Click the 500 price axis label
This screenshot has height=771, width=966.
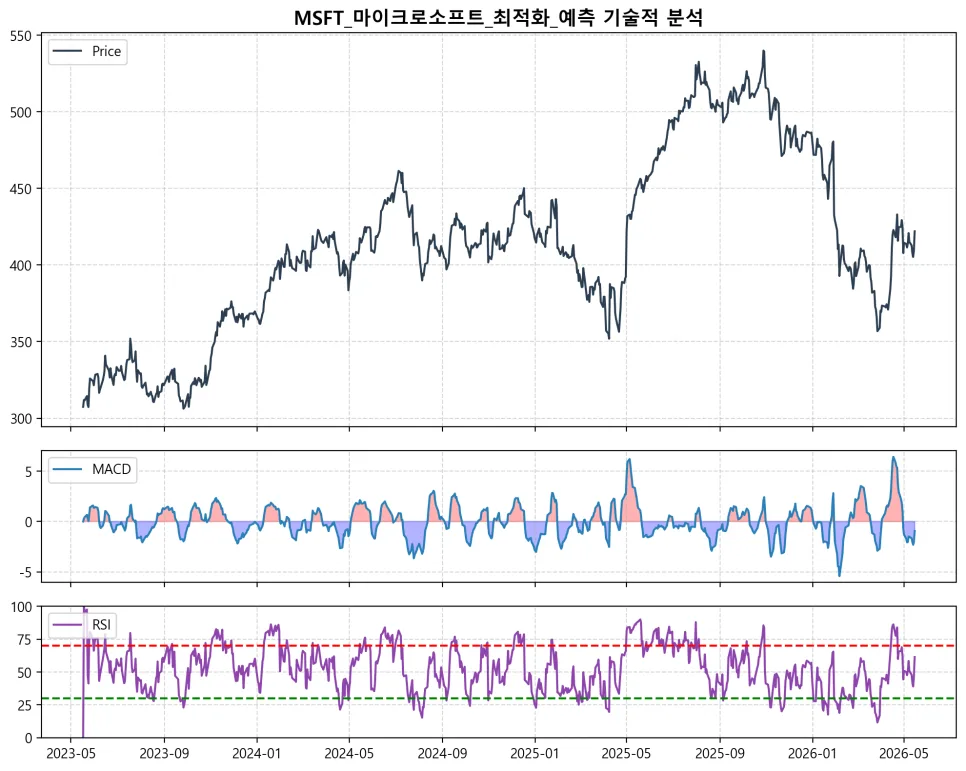[x=21, y=113]
